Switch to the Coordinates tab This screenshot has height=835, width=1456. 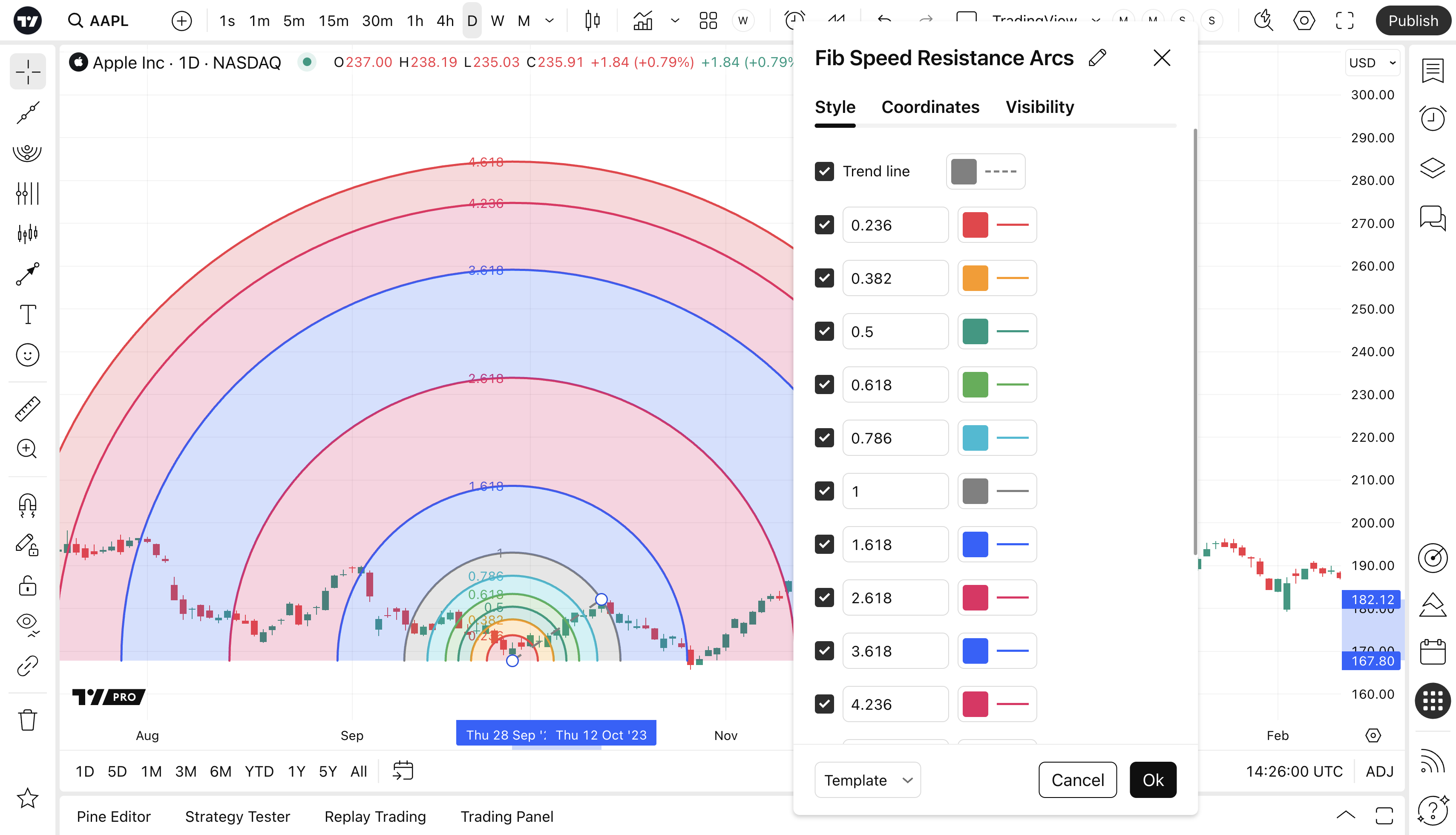click(929, 107)
